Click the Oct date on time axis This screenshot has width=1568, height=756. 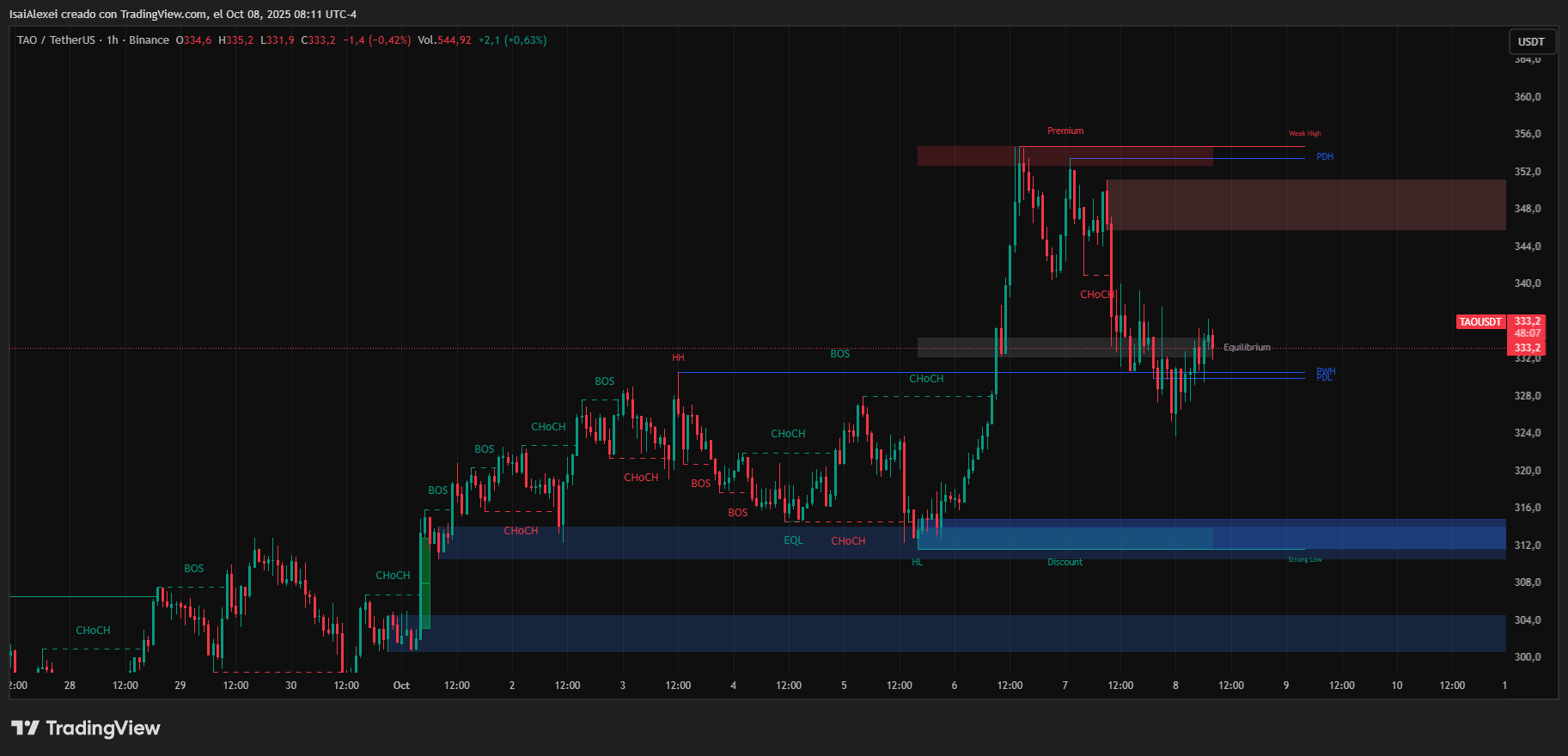point(401,686)
